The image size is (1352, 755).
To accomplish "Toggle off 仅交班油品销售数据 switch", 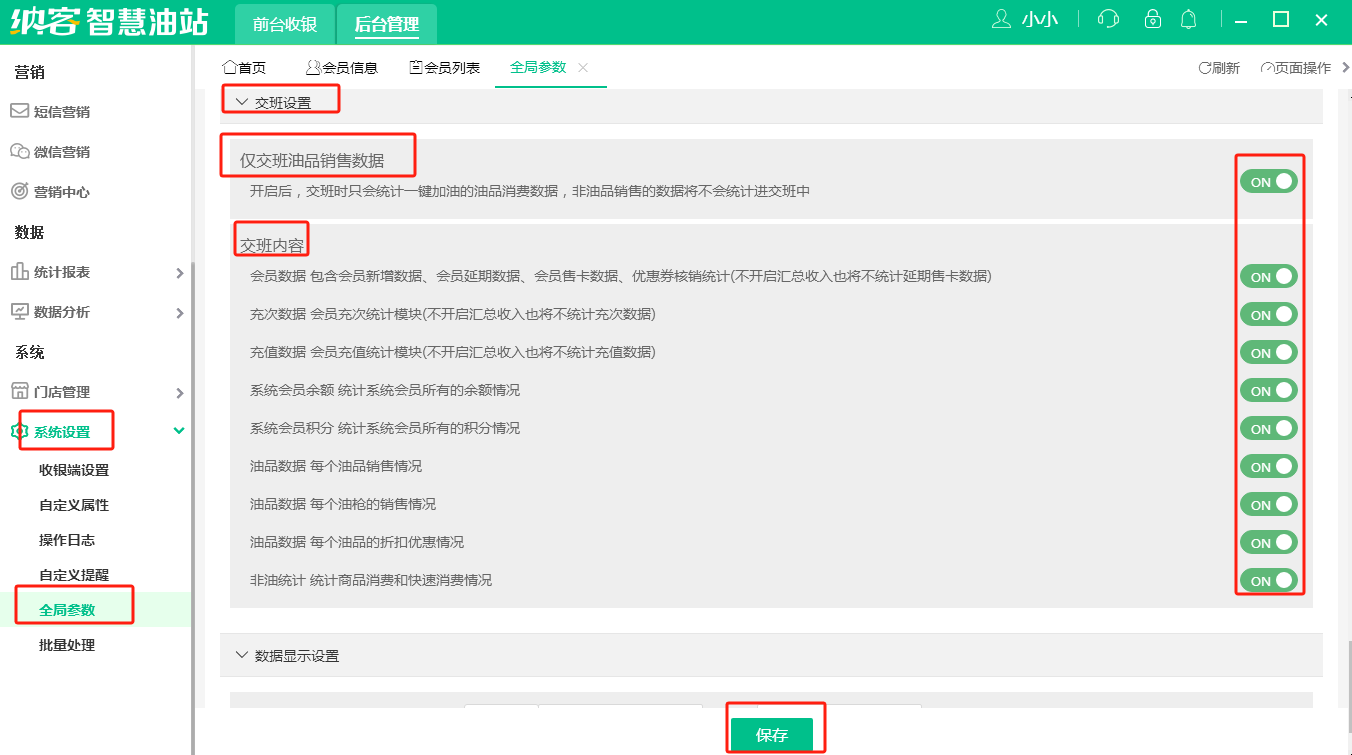I will pos(1269,181).
